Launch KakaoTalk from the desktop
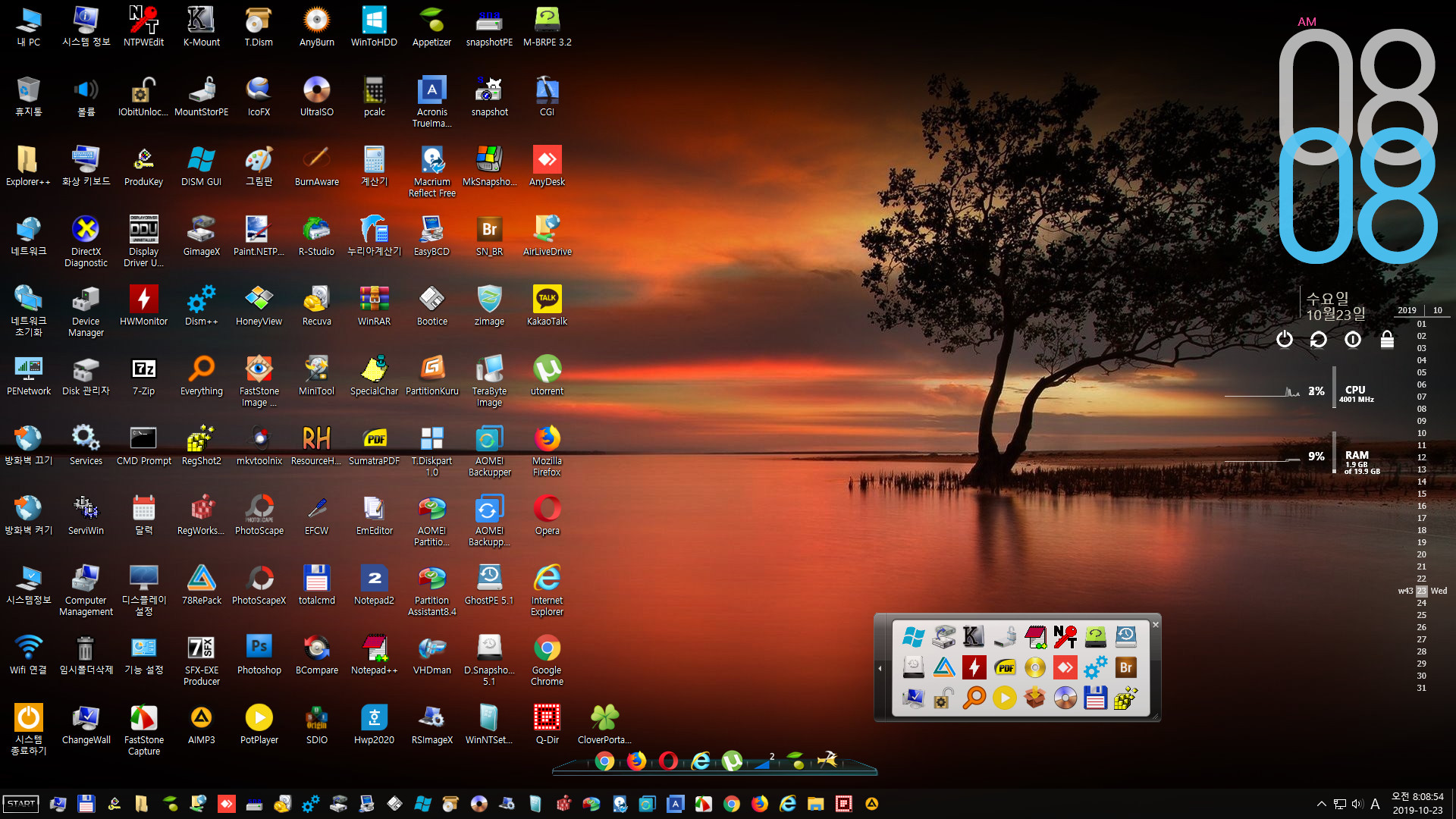 tap(547, 305)
